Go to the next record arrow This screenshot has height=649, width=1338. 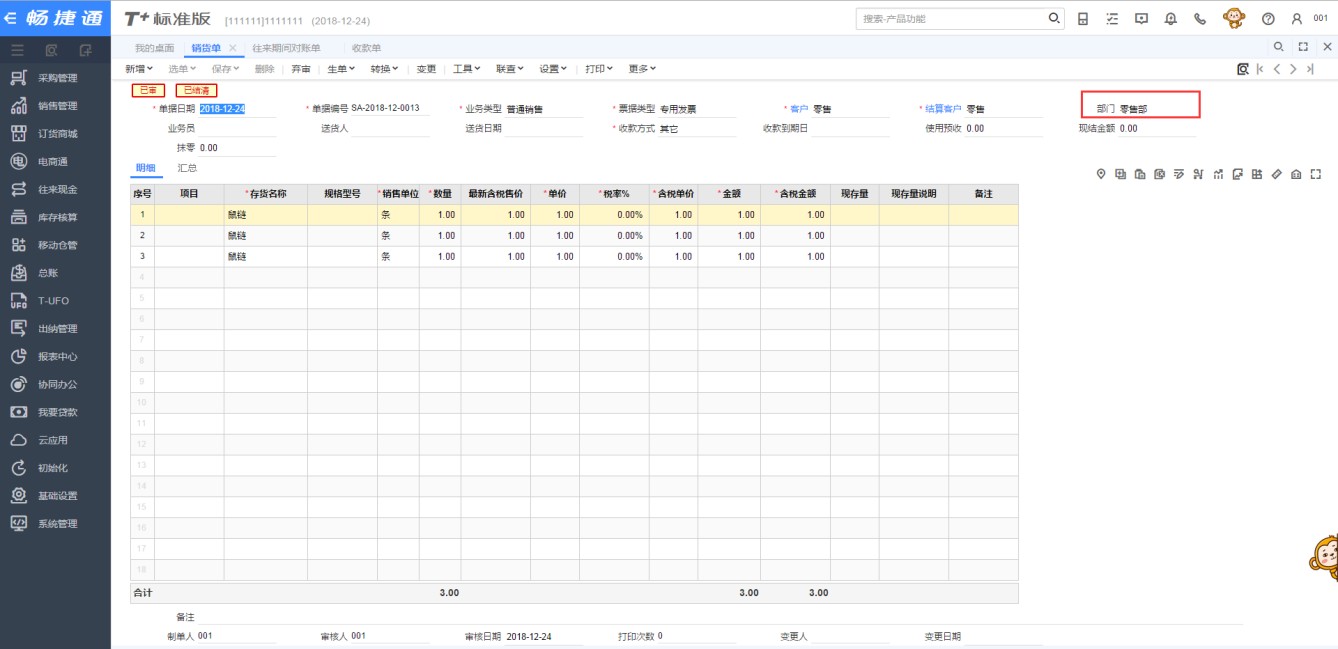[x=1293, y=69]
